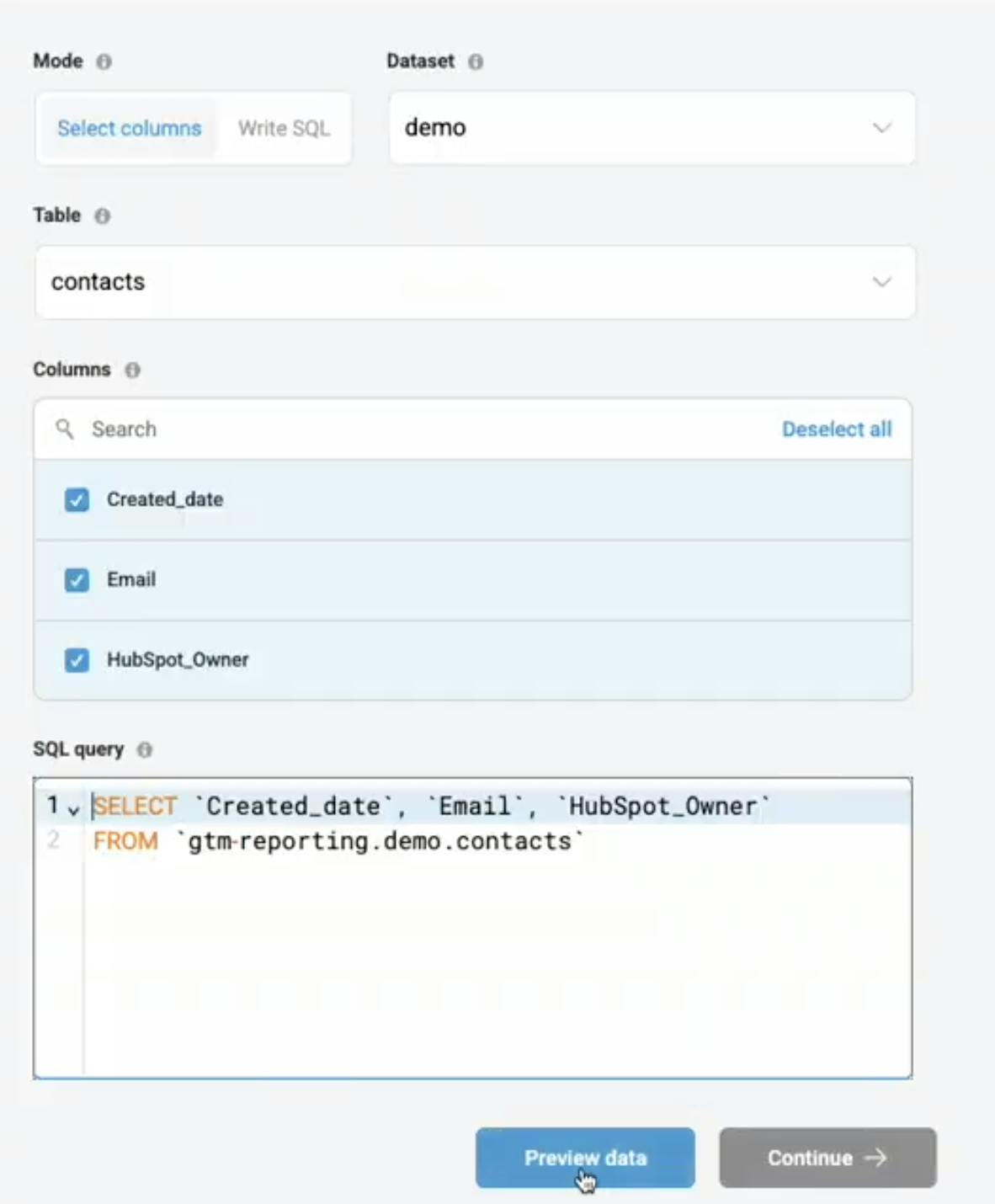
Task: Click the info icon beside Columns label
Action: click(132, 370)
